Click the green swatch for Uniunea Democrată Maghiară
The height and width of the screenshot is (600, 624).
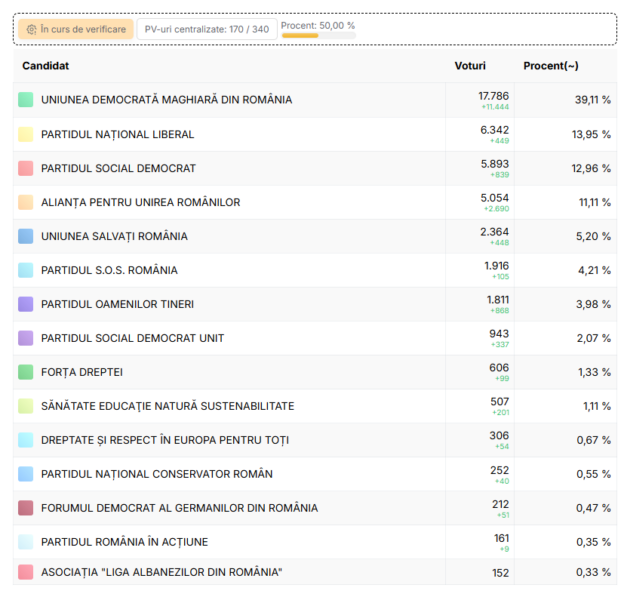26,100
